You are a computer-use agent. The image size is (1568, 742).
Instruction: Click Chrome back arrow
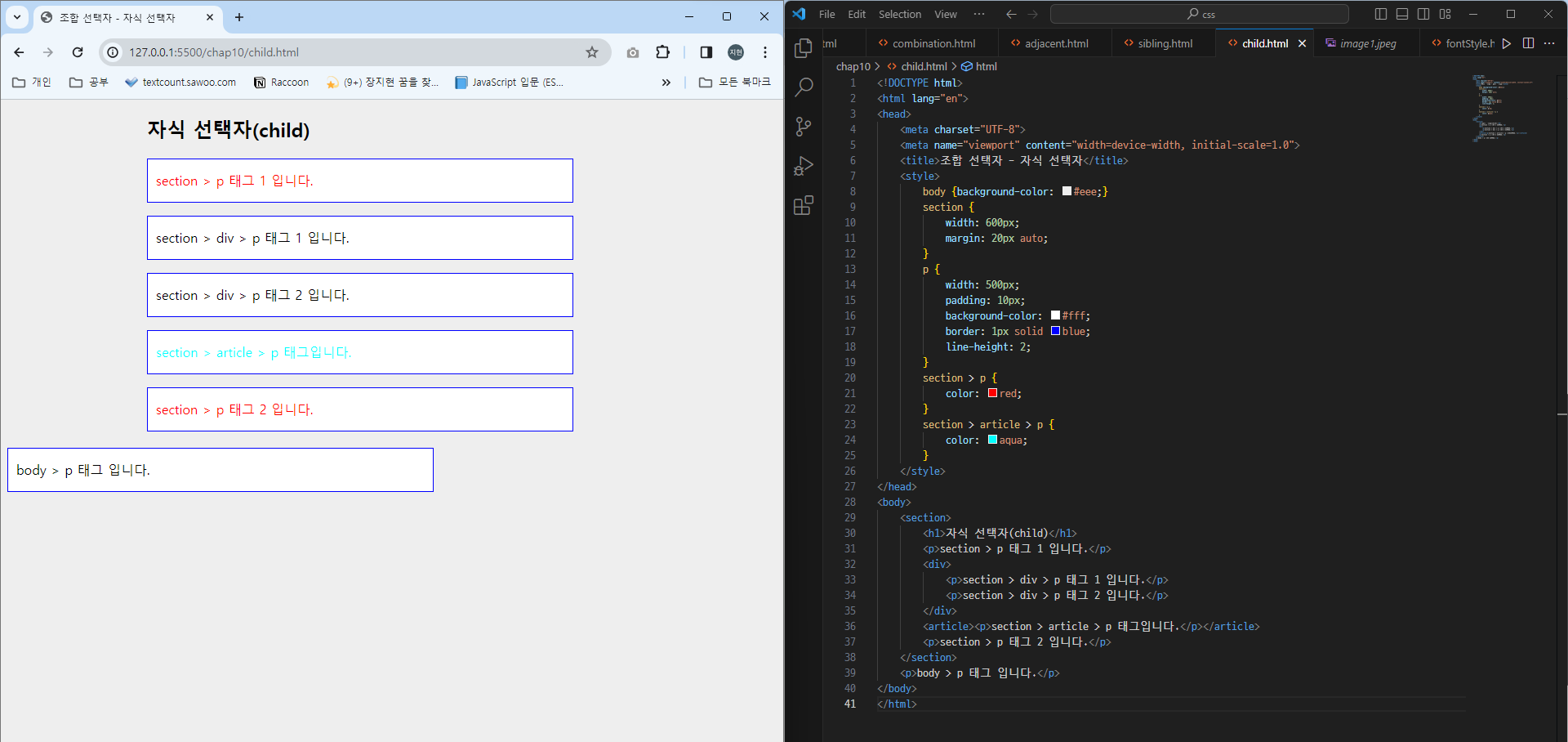point(19,52)
